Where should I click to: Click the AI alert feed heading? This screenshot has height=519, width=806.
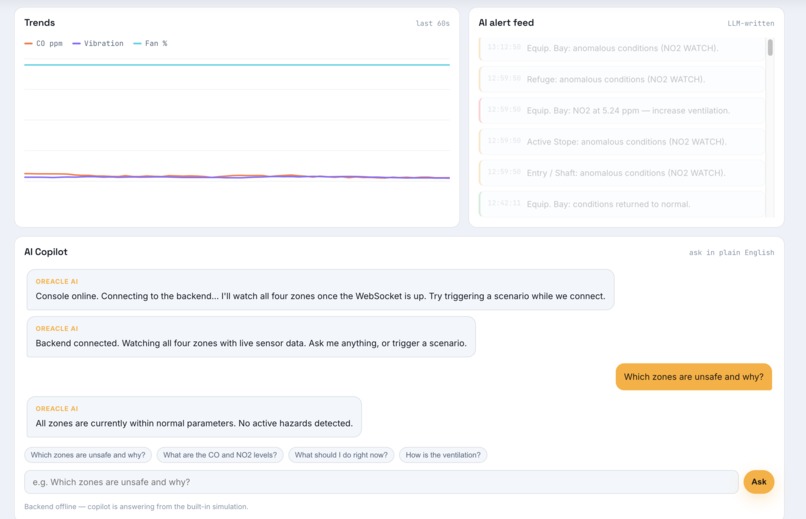[506, 23]
